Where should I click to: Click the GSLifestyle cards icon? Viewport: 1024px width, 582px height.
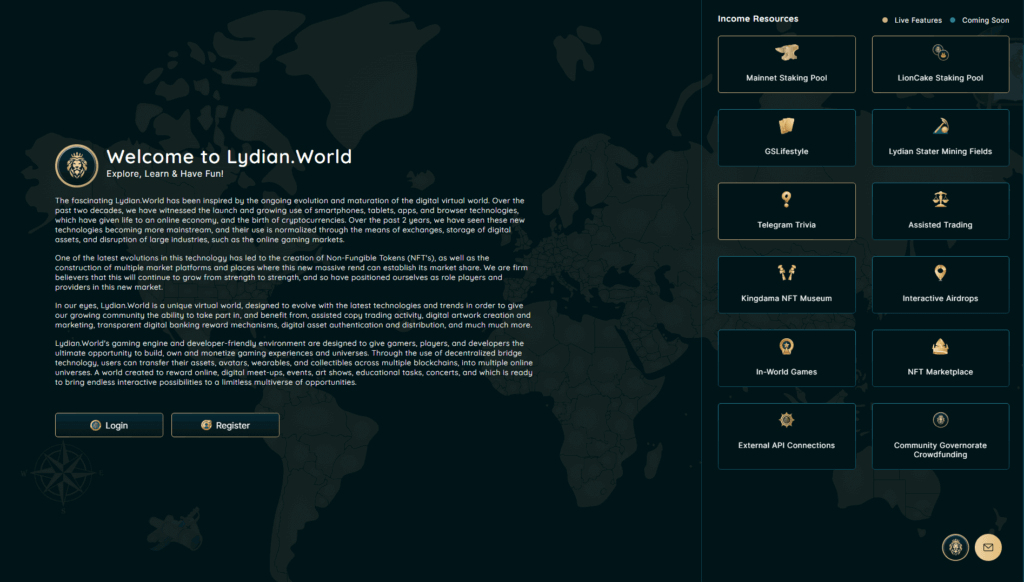coord(786,125)
